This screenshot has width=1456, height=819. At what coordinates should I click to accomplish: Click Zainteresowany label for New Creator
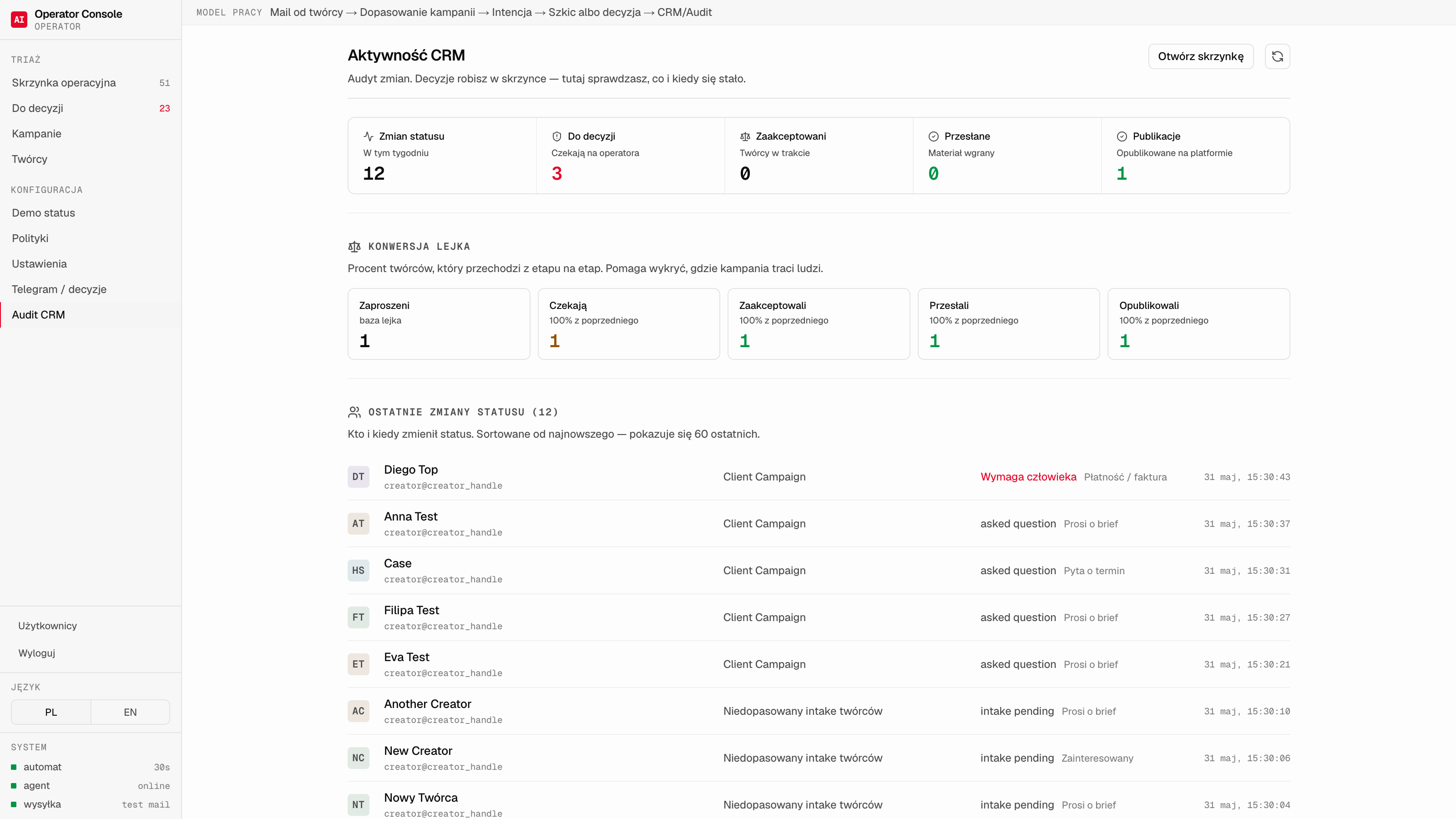pos(1097,758)
